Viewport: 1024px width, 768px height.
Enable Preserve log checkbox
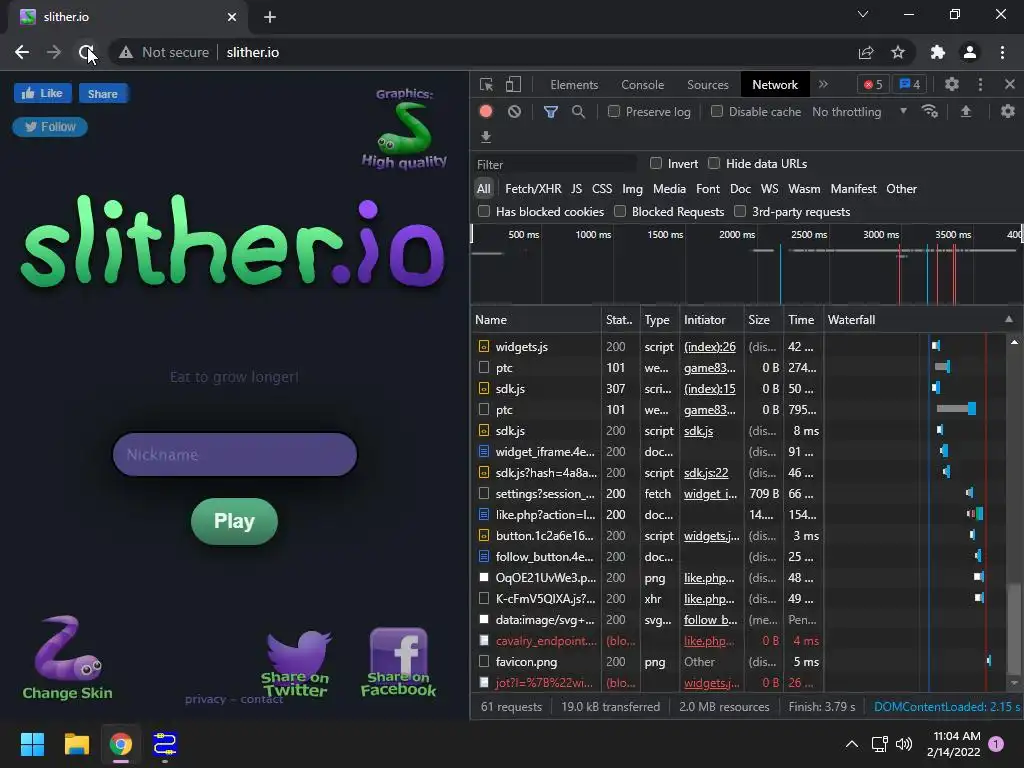click(x=614, y=112)
